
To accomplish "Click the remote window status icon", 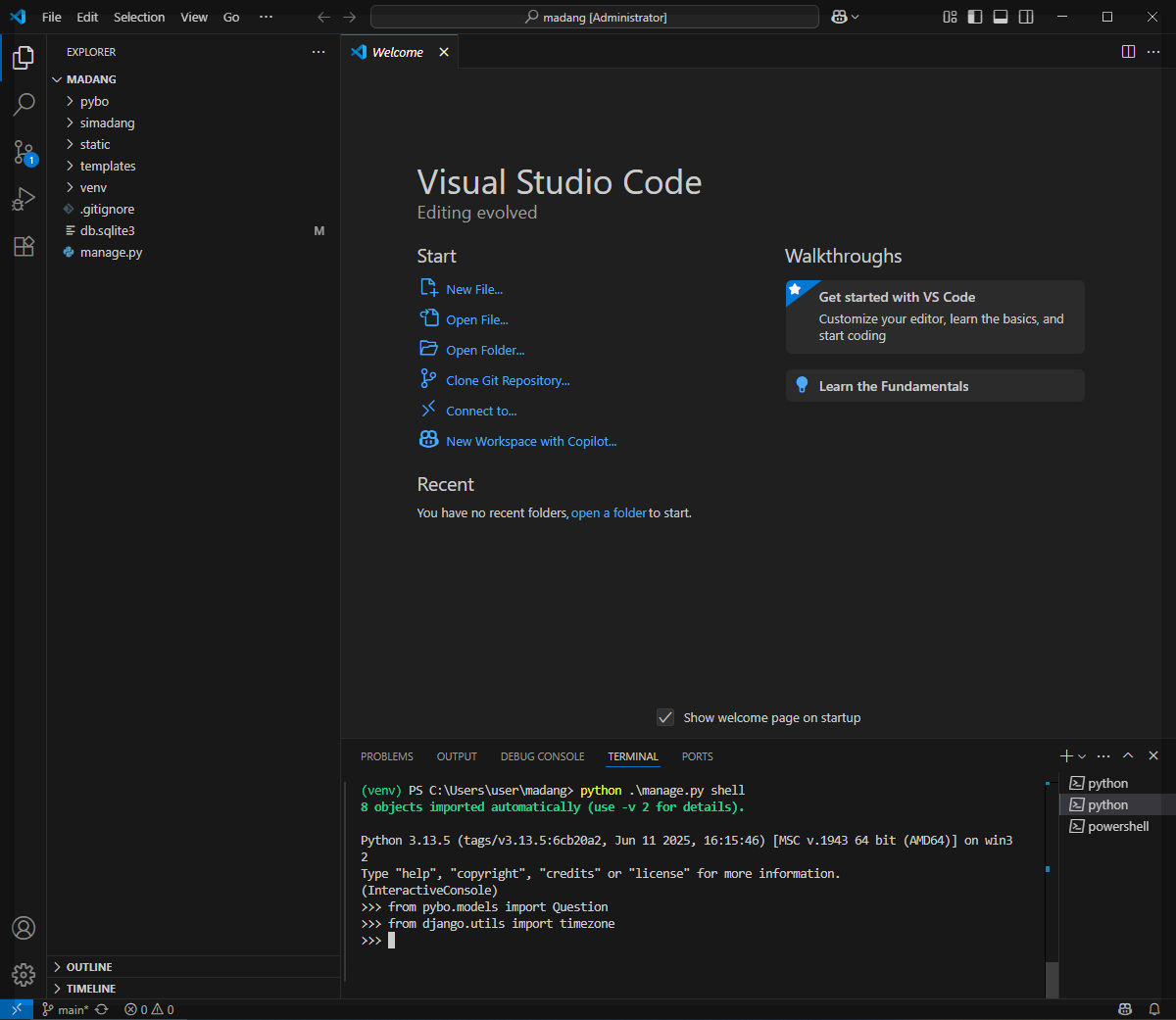I will 17,1009.
